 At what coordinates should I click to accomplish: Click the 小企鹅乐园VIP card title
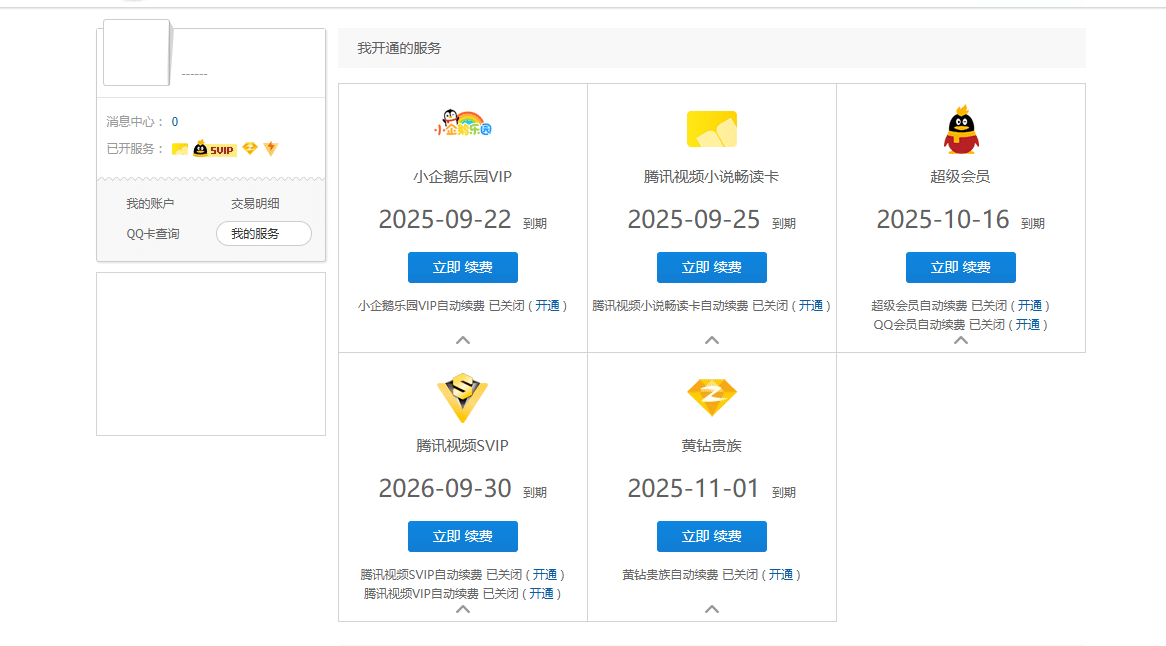[x=463, y=177]
